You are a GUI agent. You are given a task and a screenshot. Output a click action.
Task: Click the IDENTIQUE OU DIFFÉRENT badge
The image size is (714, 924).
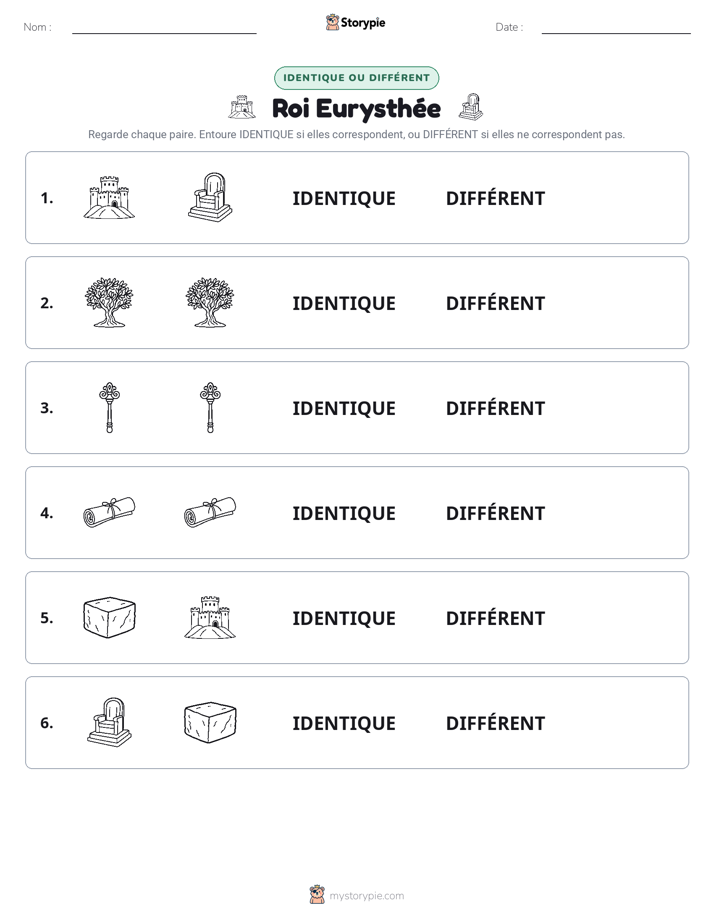pyautogui.click(x=356, y=78)
